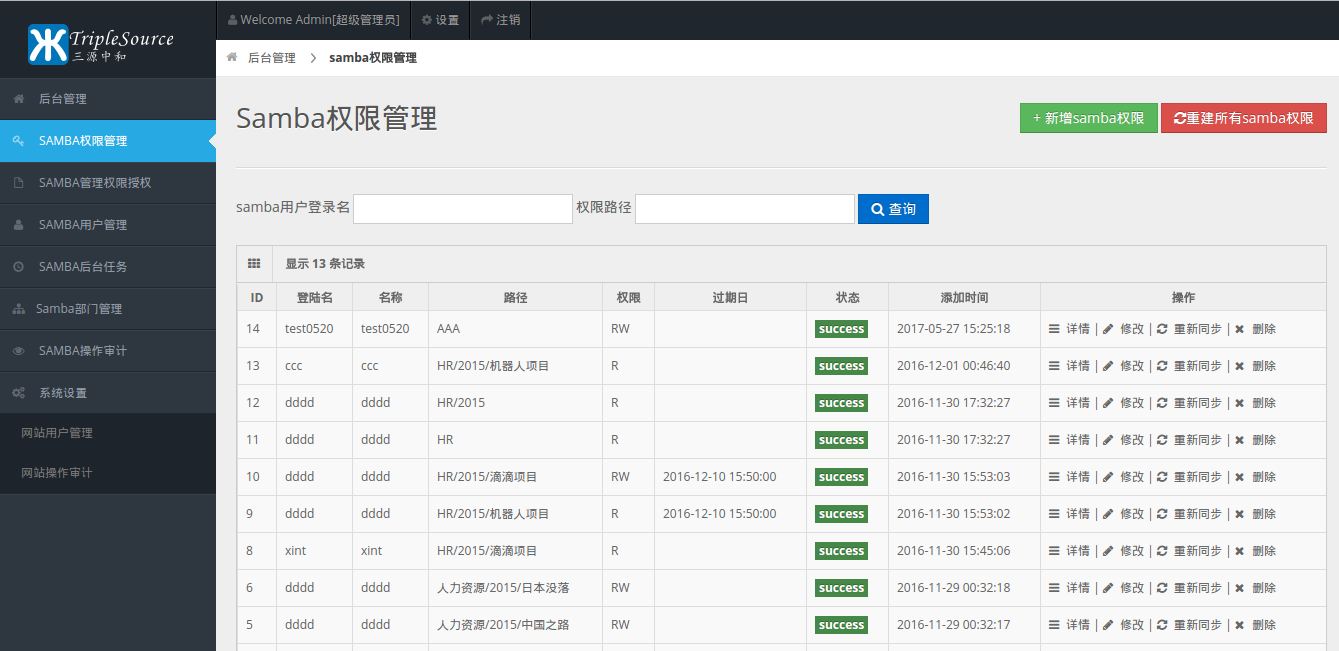The width and height of the screenshot is (1339, 651).
Task: Open 网站操作审计 submenu item
Action: click(x=108, y=472)
